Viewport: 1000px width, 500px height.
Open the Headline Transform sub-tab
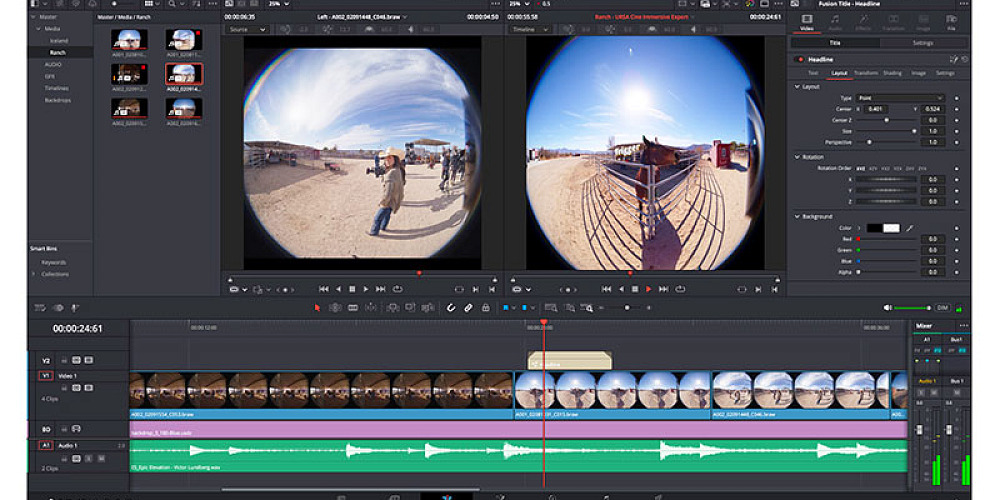[866, 73]
